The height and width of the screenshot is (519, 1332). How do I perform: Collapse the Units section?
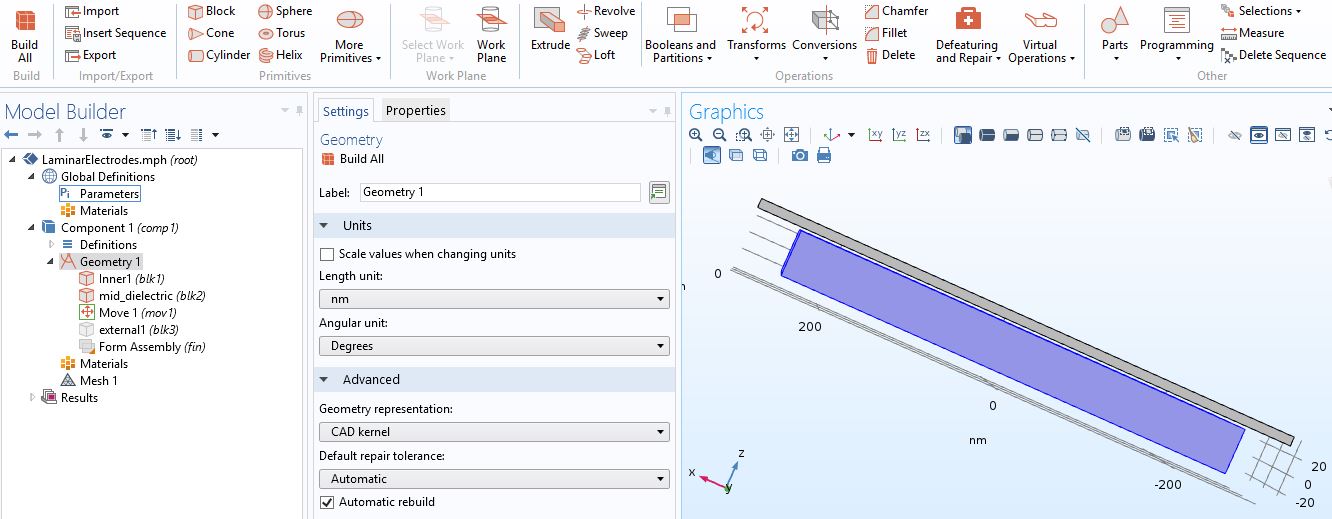(324, 226)
